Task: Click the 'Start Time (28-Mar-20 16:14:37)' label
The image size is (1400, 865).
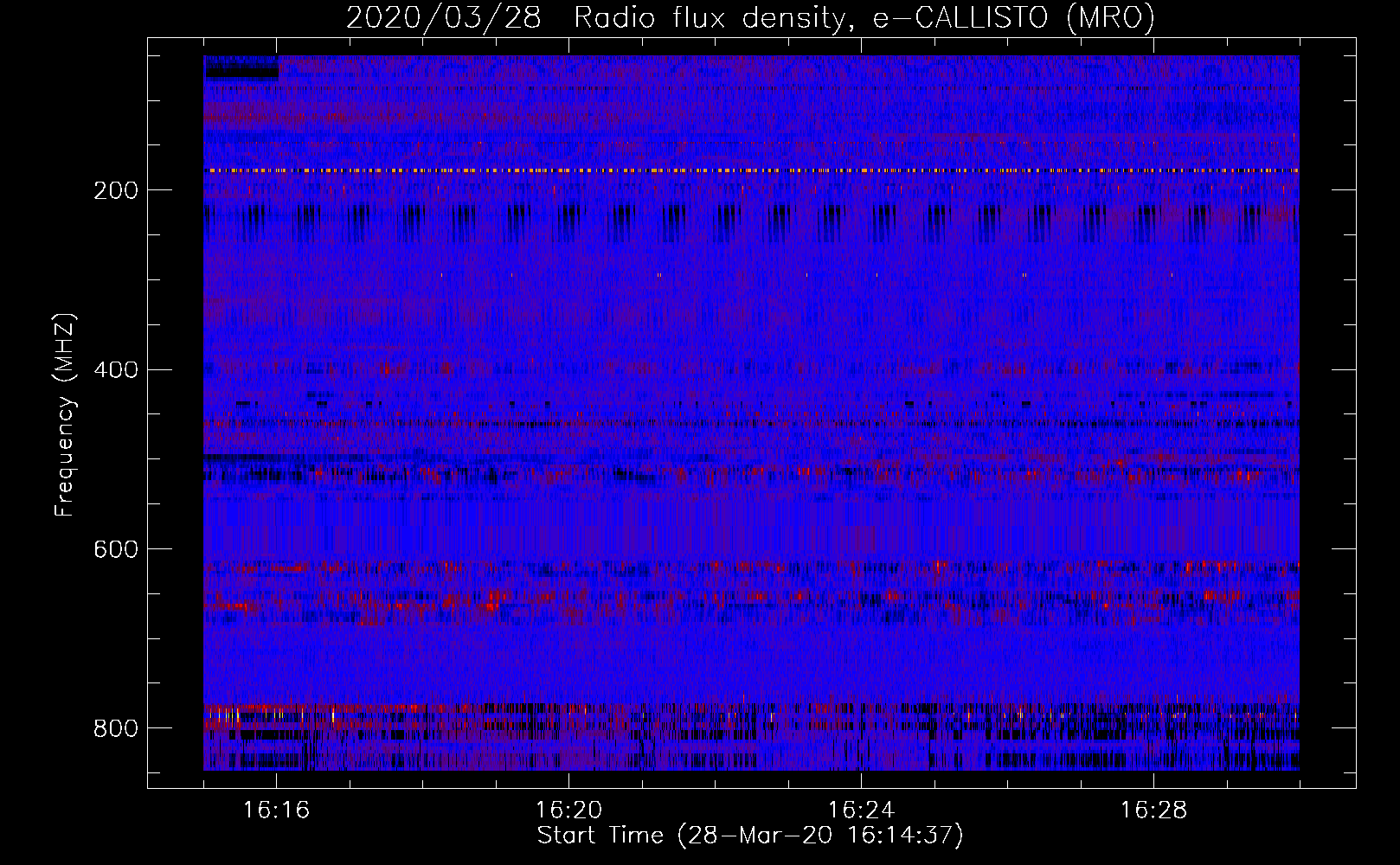Action: click(750, 836)
